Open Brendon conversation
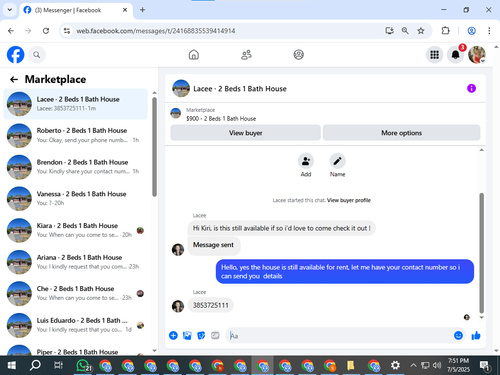 coord(75,167)
